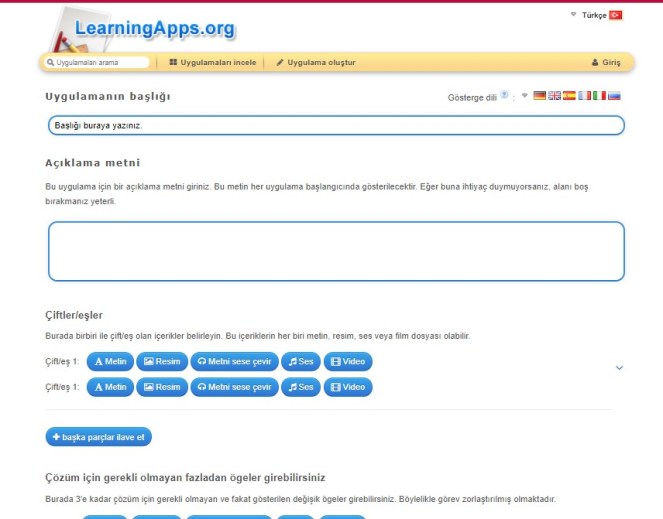
Task: Choose the Spanish flag display language
Action: [569, 96]
